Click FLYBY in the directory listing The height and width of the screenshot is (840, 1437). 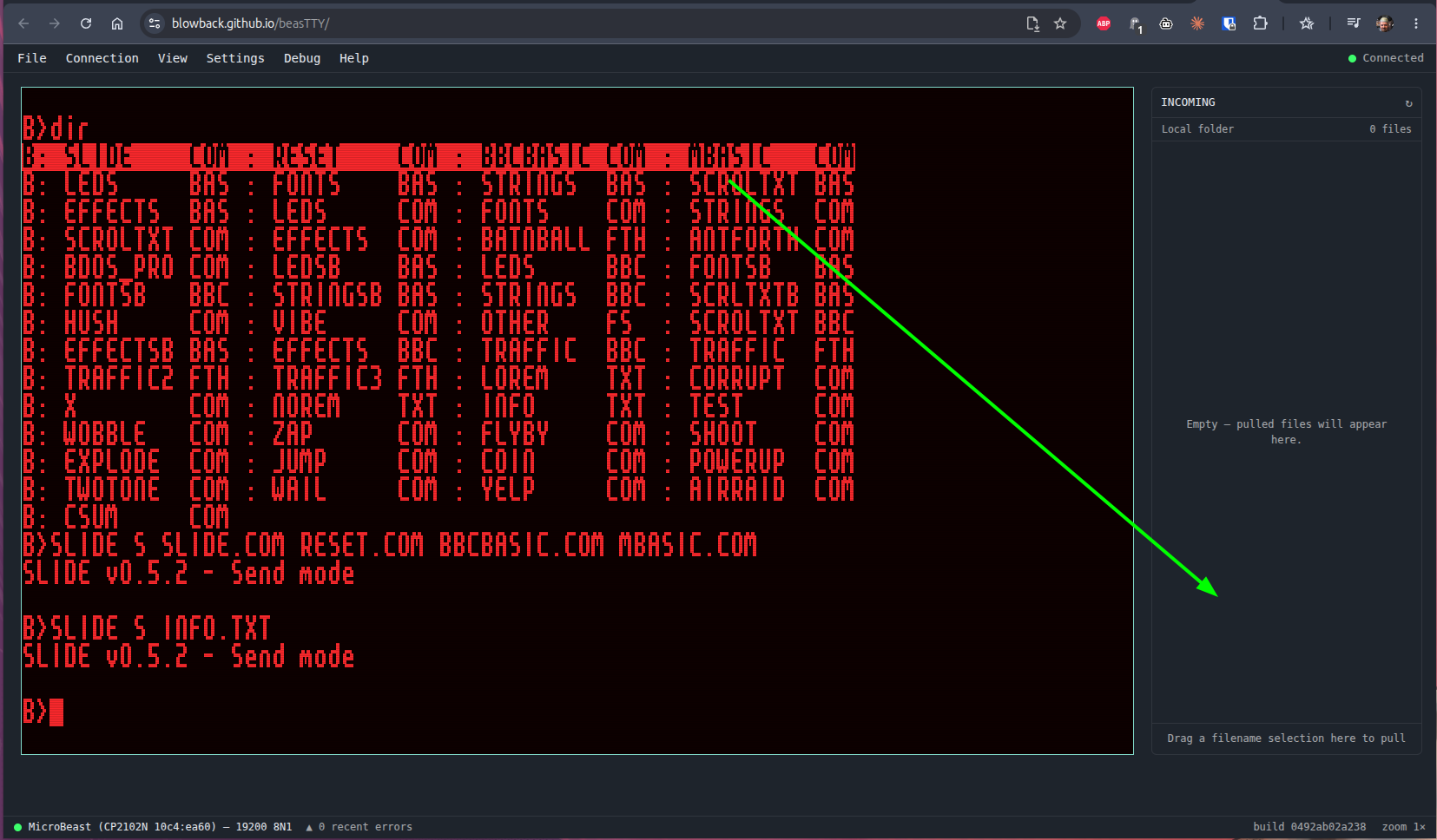point(515,434)
